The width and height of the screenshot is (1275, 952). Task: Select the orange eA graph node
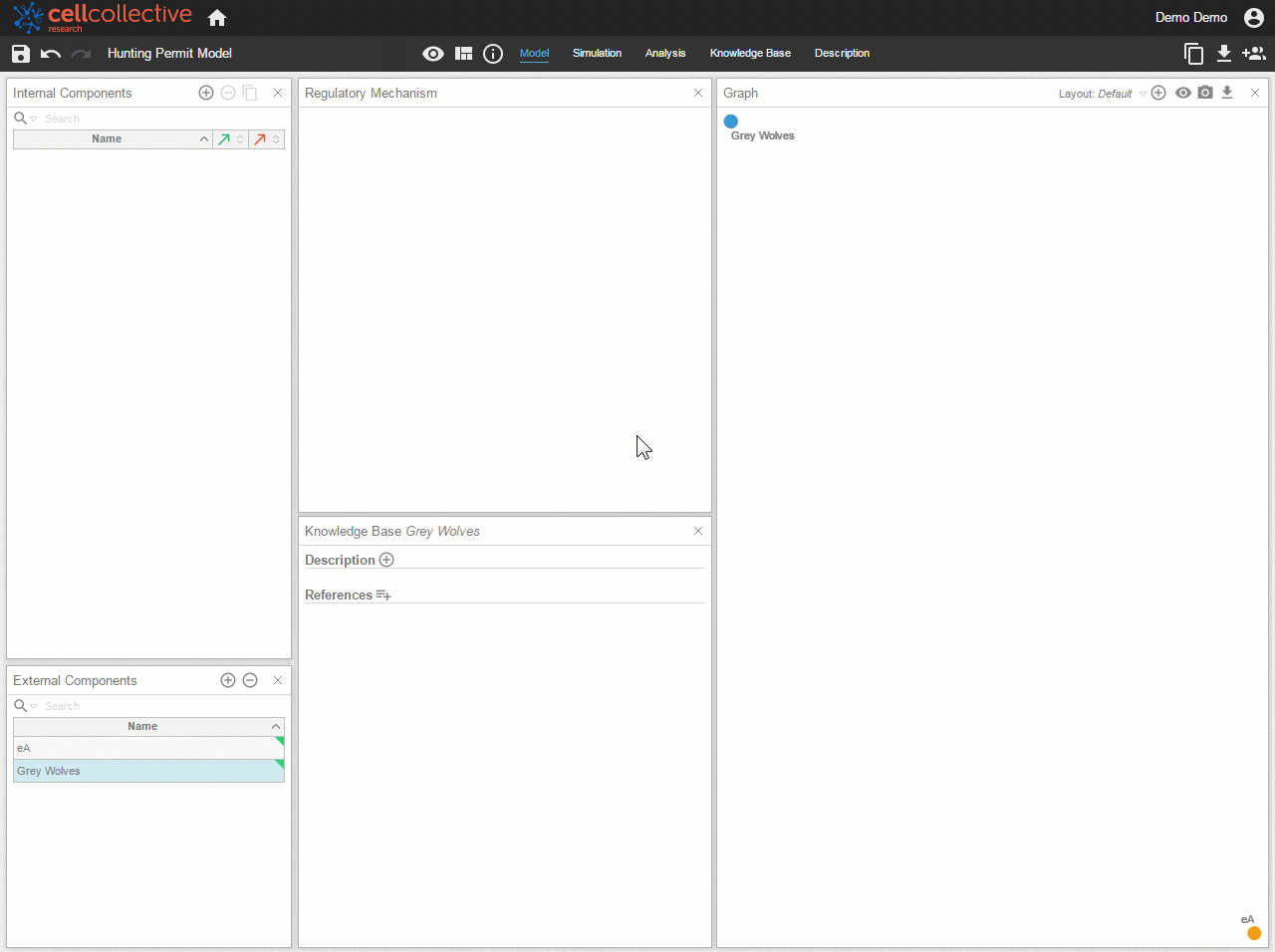1254,933
